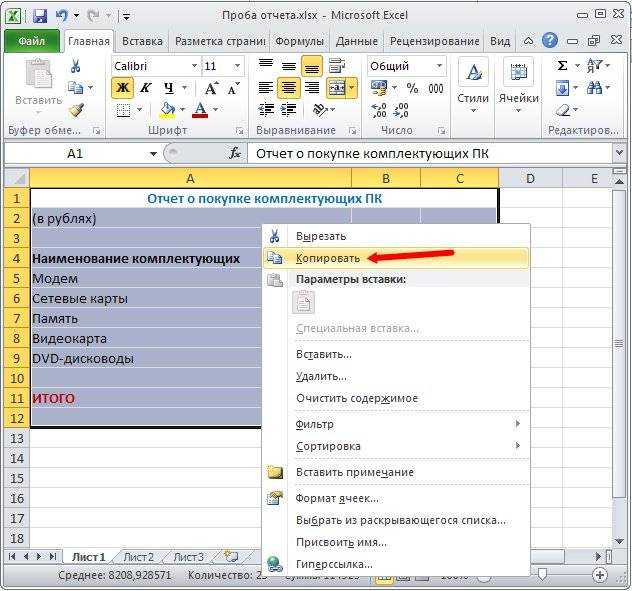The image size is (632, 591).
Task: Expand the formula bar with the chevron
Action: click(x=620, y=153)
